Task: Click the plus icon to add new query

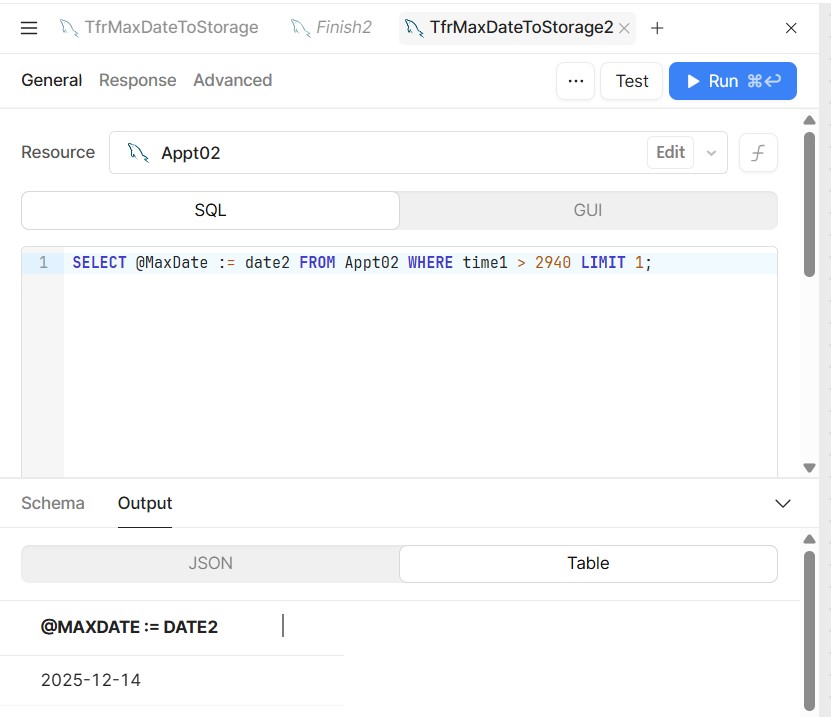Action: (x=657, y=28)
